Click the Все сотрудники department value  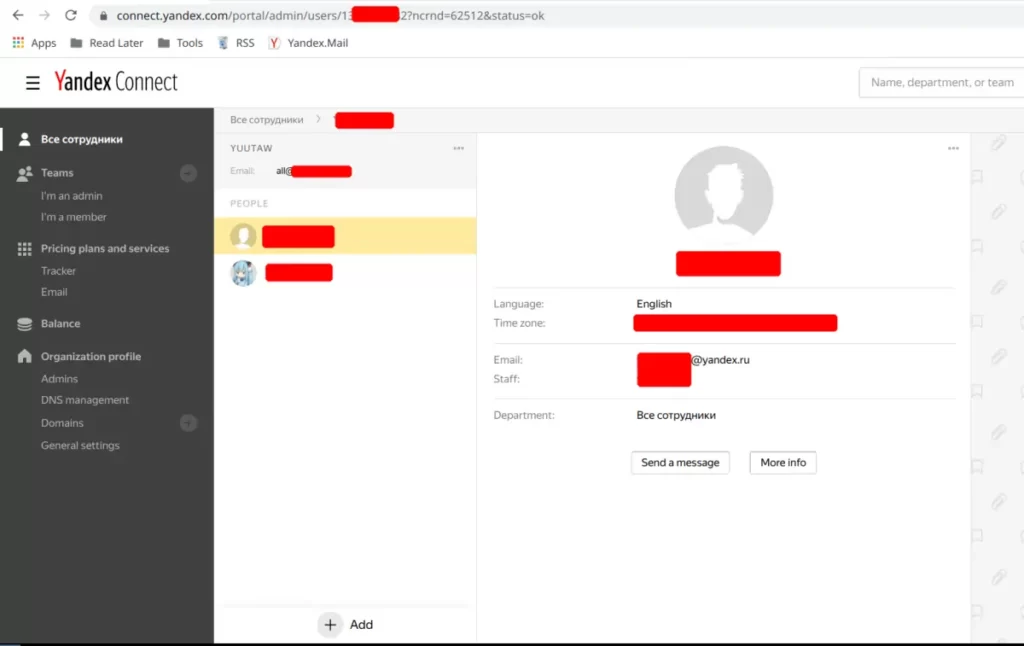(676, 415)
